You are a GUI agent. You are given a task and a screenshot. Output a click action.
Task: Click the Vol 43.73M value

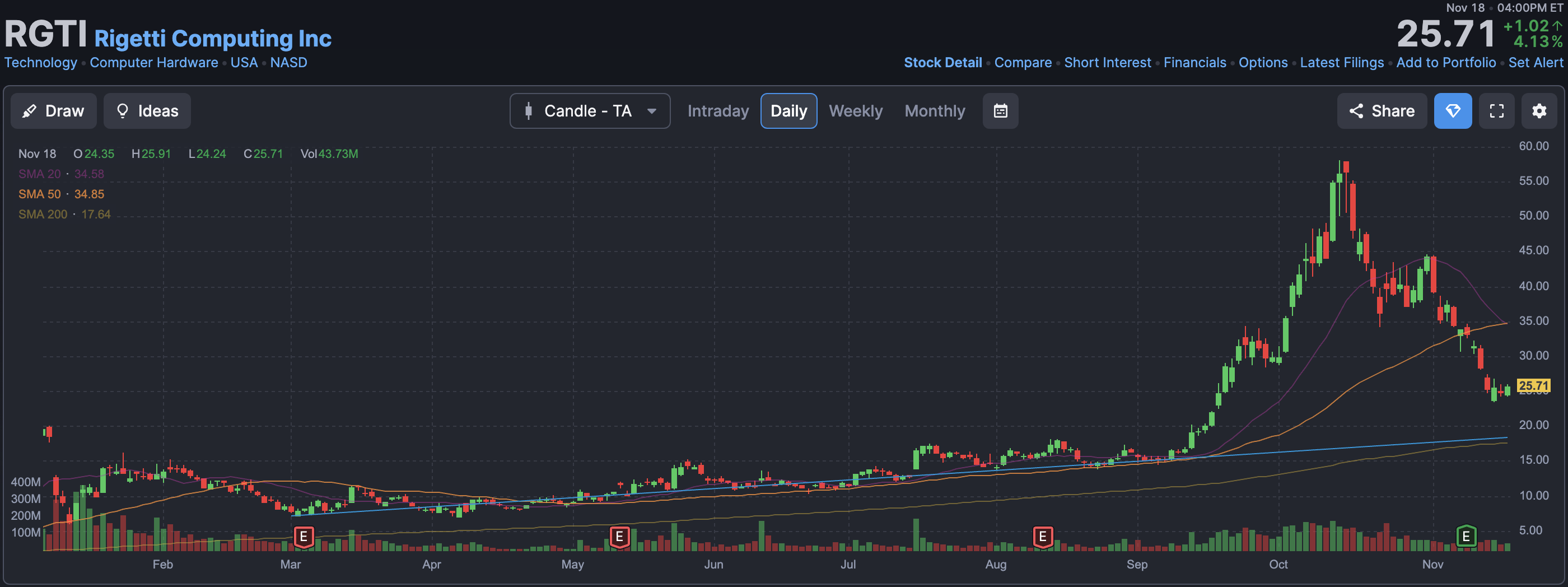tap(338, 154)
